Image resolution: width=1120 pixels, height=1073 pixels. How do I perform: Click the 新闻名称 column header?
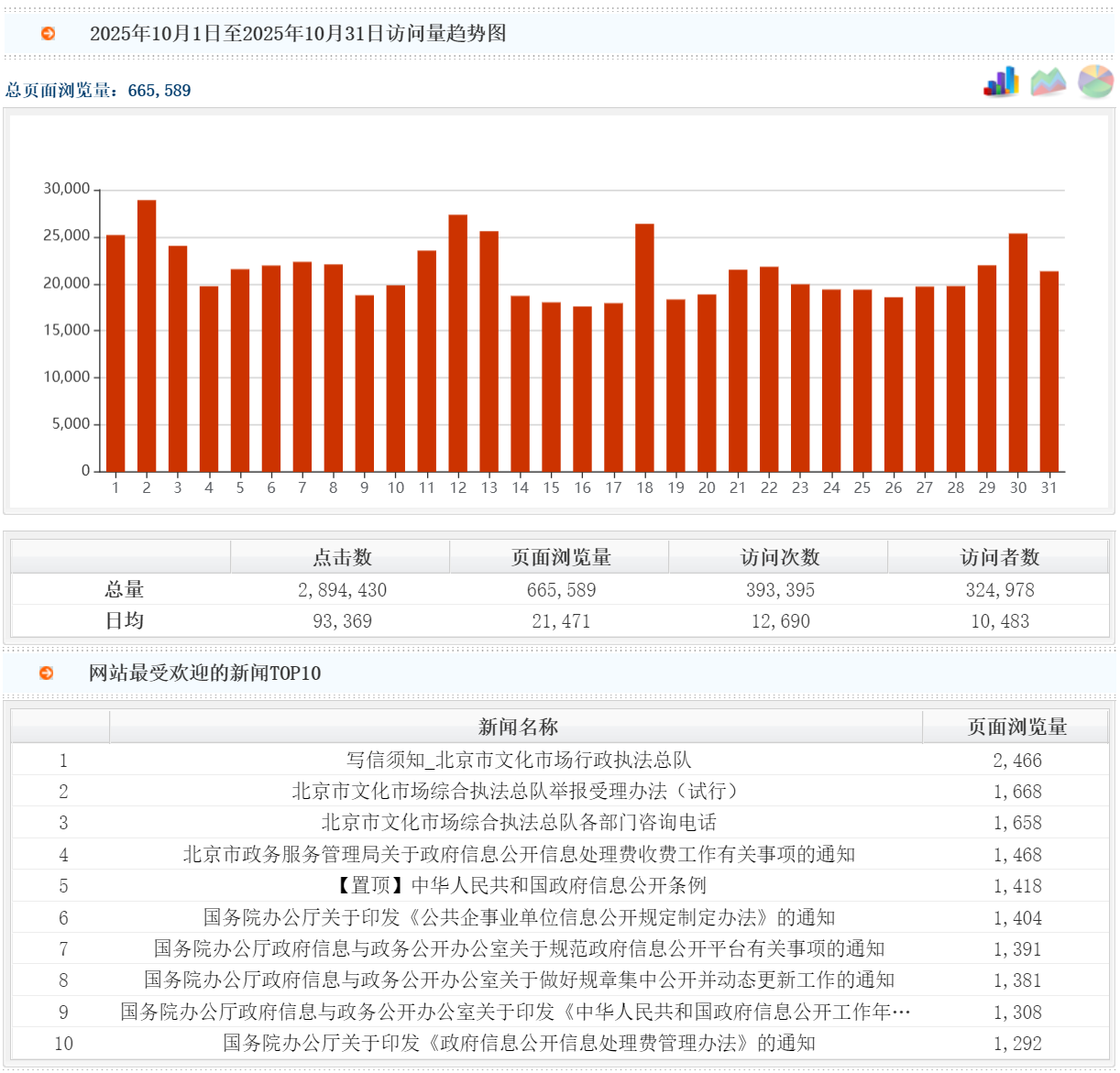click(516, 726)
